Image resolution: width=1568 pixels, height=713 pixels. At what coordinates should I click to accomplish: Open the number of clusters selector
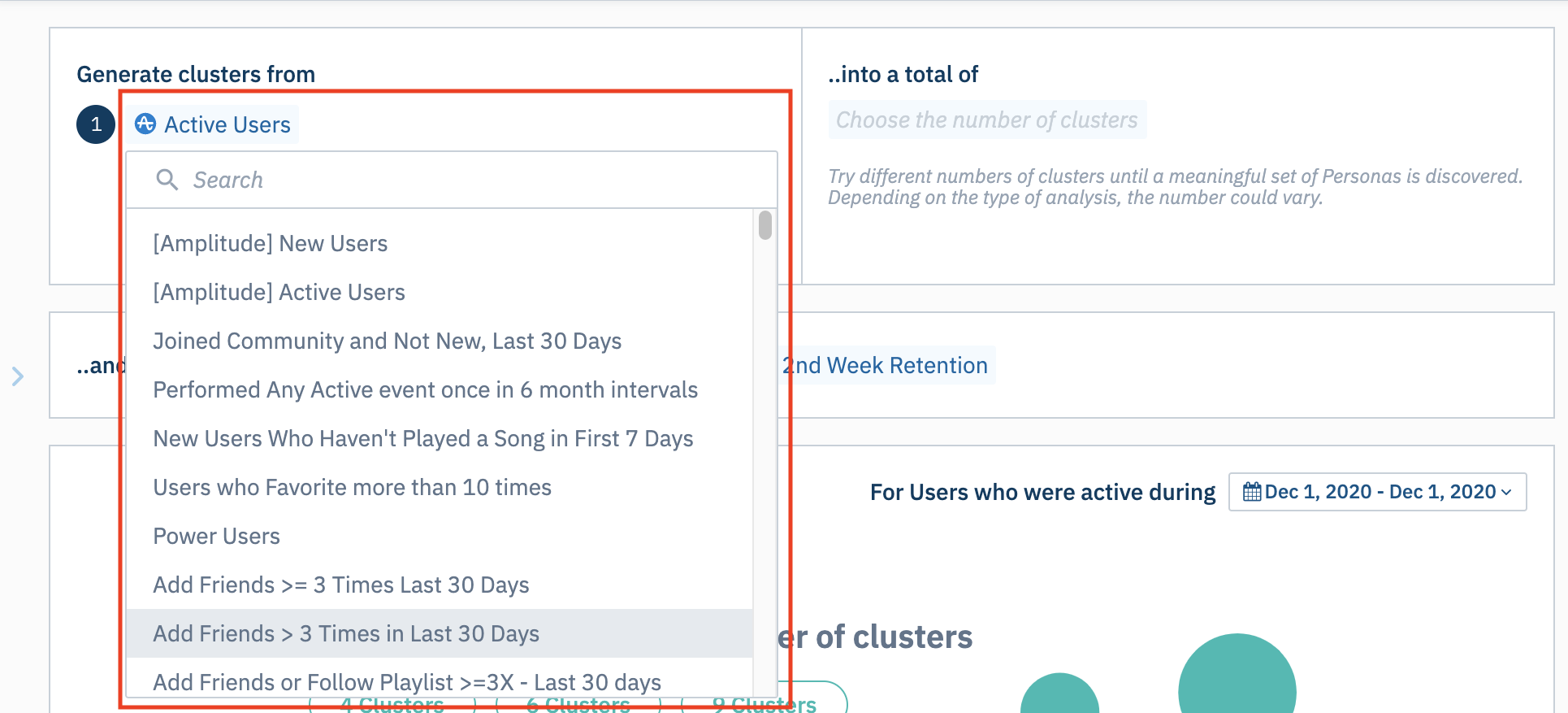click(x=986, y=120)
